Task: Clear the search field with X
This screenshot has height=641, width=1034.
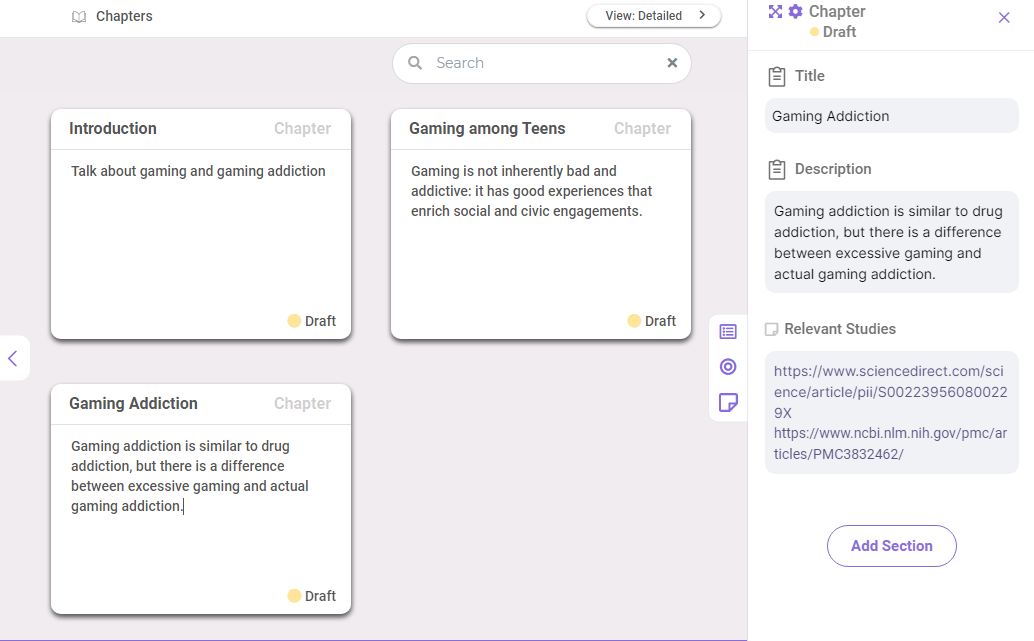Action: 672,63
